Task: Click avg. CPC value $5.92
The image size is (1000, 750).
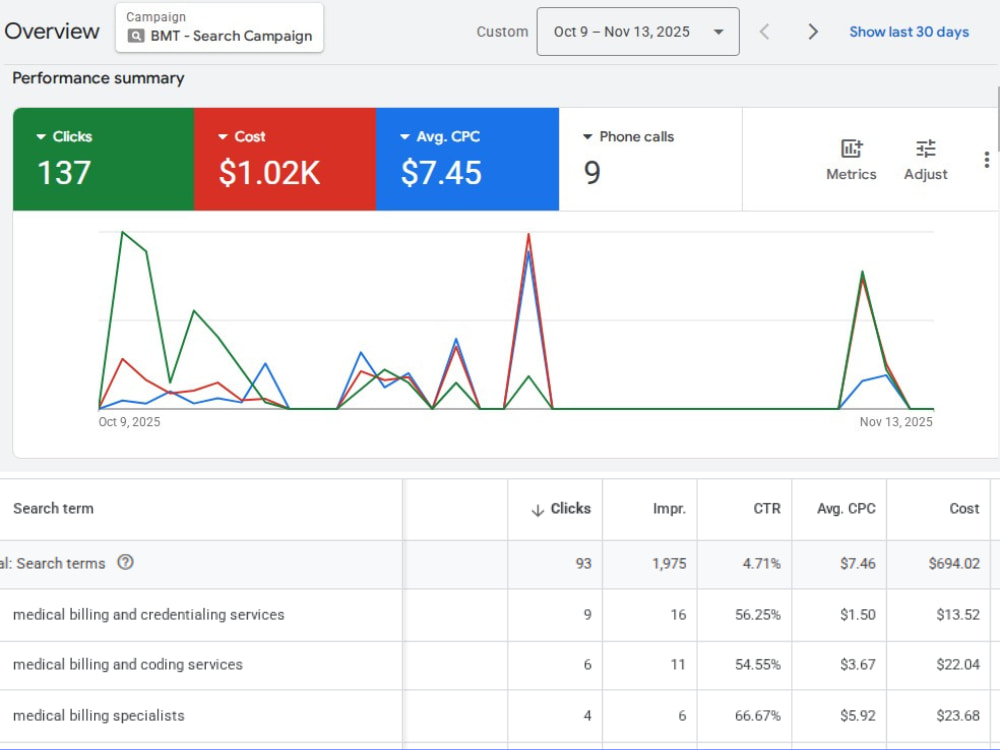Action: [857, 716]
